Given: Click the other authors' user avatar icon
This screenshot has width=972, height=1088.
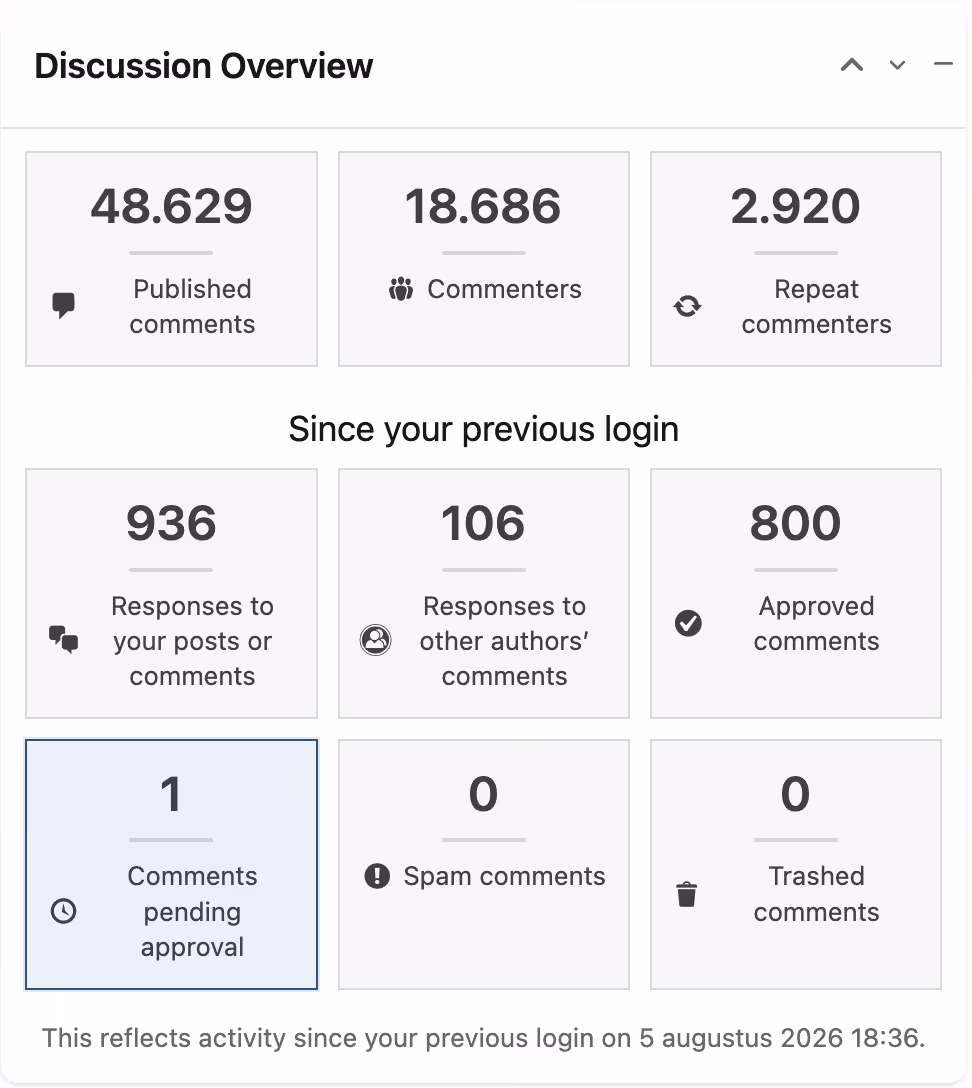Looking at the screenshot, I should tap(375, 640).
